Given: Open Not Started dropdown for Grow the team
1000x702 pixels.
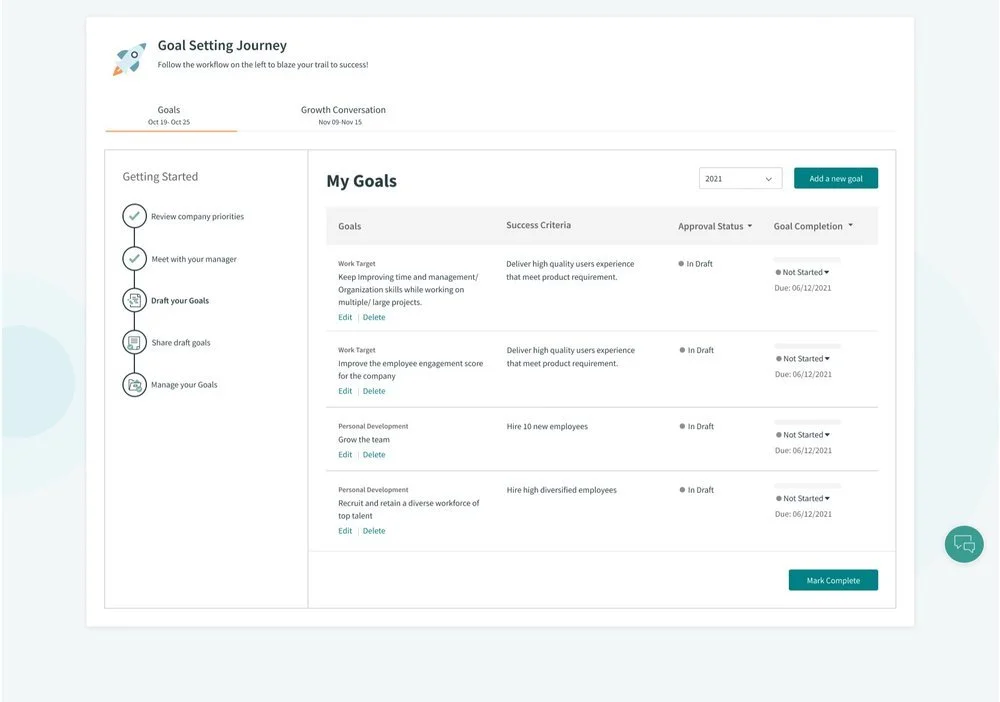Looking at the screenshot, I should [x=803, y=435].
